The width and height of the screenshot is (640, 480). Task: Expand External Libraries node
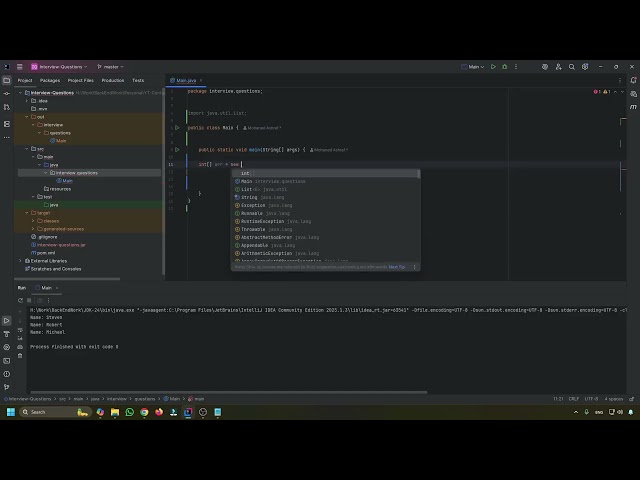[x=20, y=261]
